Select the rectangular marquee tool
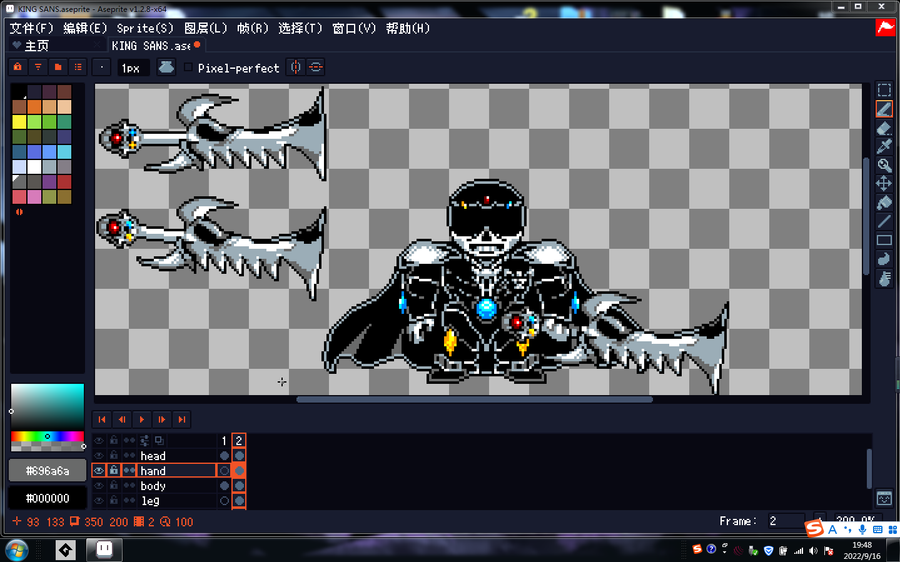900x562 pixels. click(884, 90)
